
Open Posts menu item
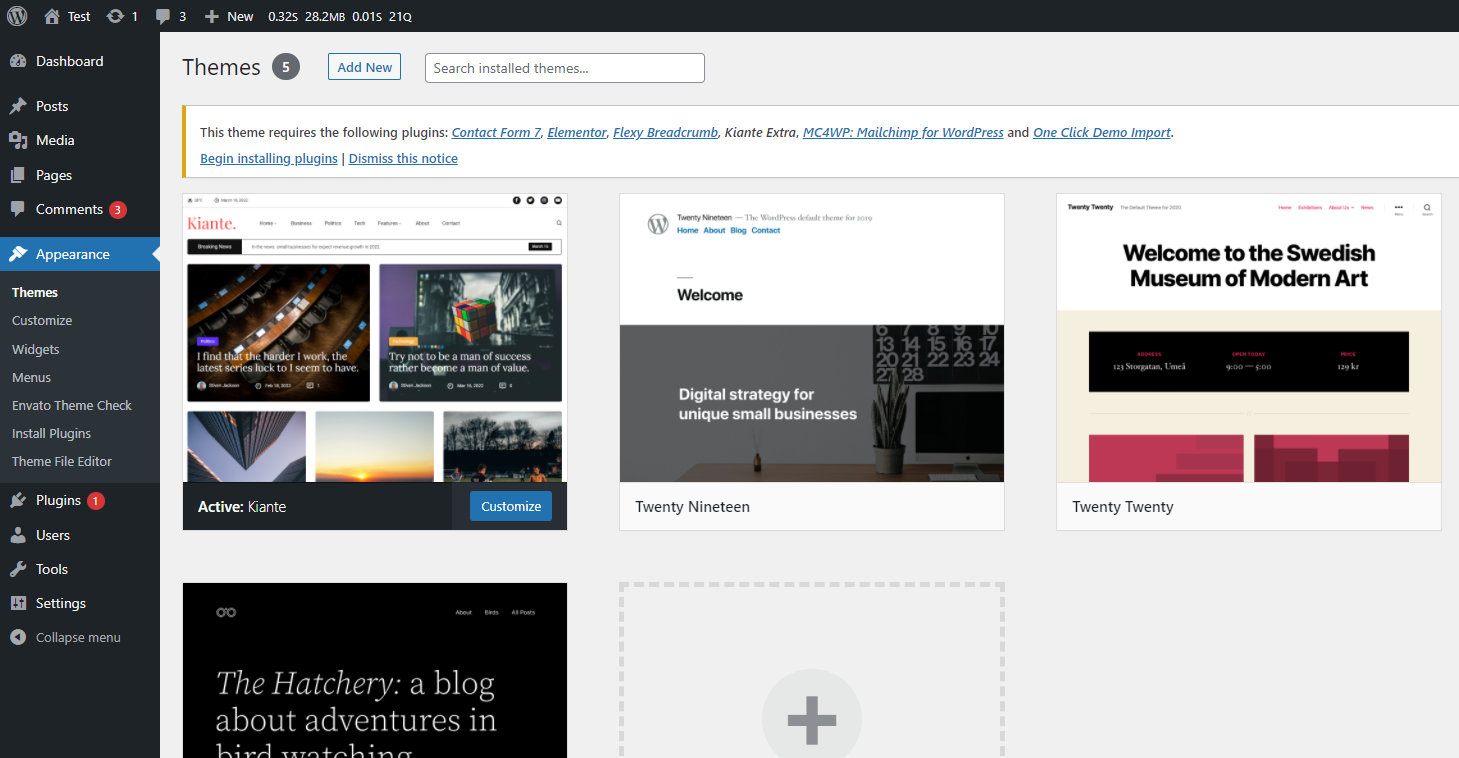80,106
